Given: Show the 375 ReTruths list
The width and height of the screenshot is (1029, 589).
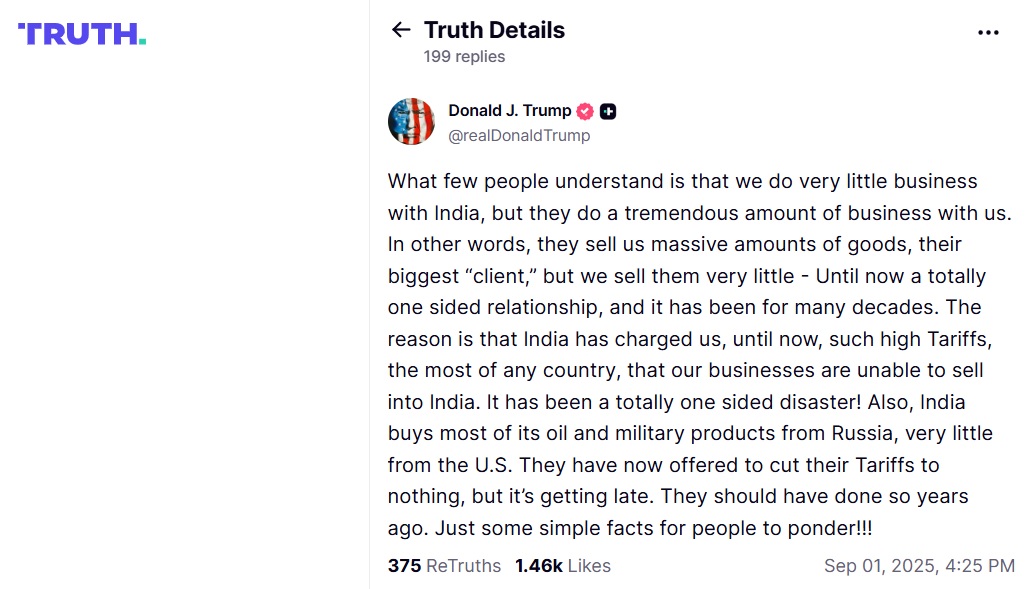Looking at the screenshot, I should [444, 566].
